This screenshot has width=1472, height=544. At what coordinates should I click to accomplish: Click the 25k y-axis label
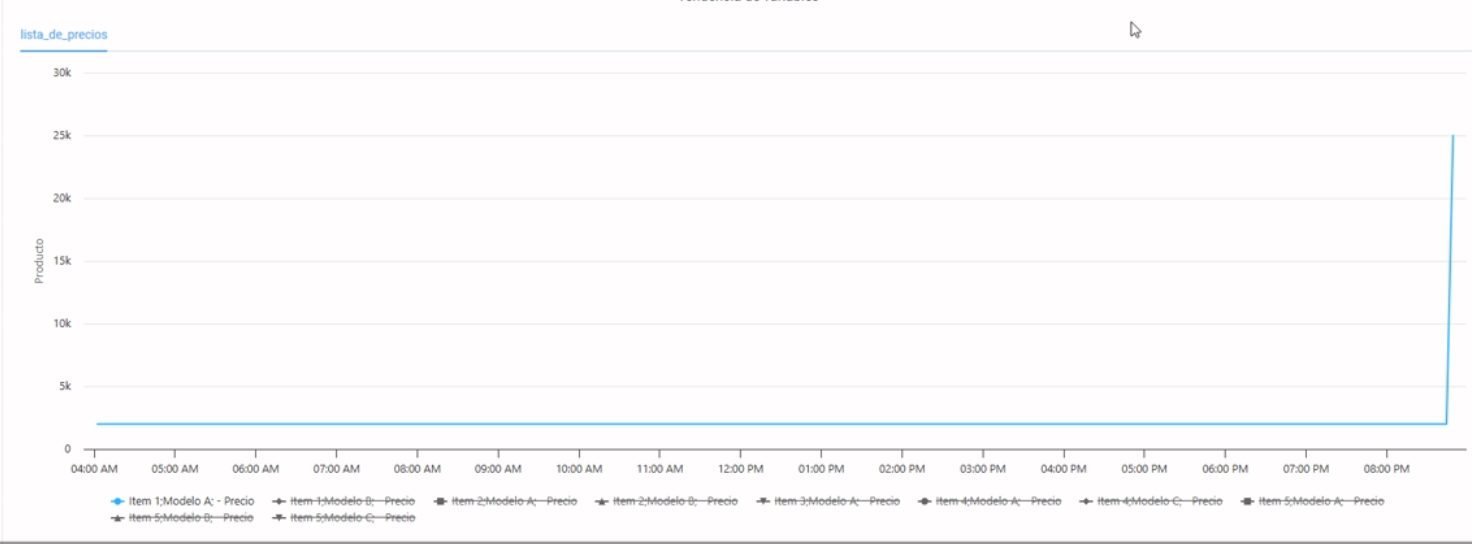point(62,135)
